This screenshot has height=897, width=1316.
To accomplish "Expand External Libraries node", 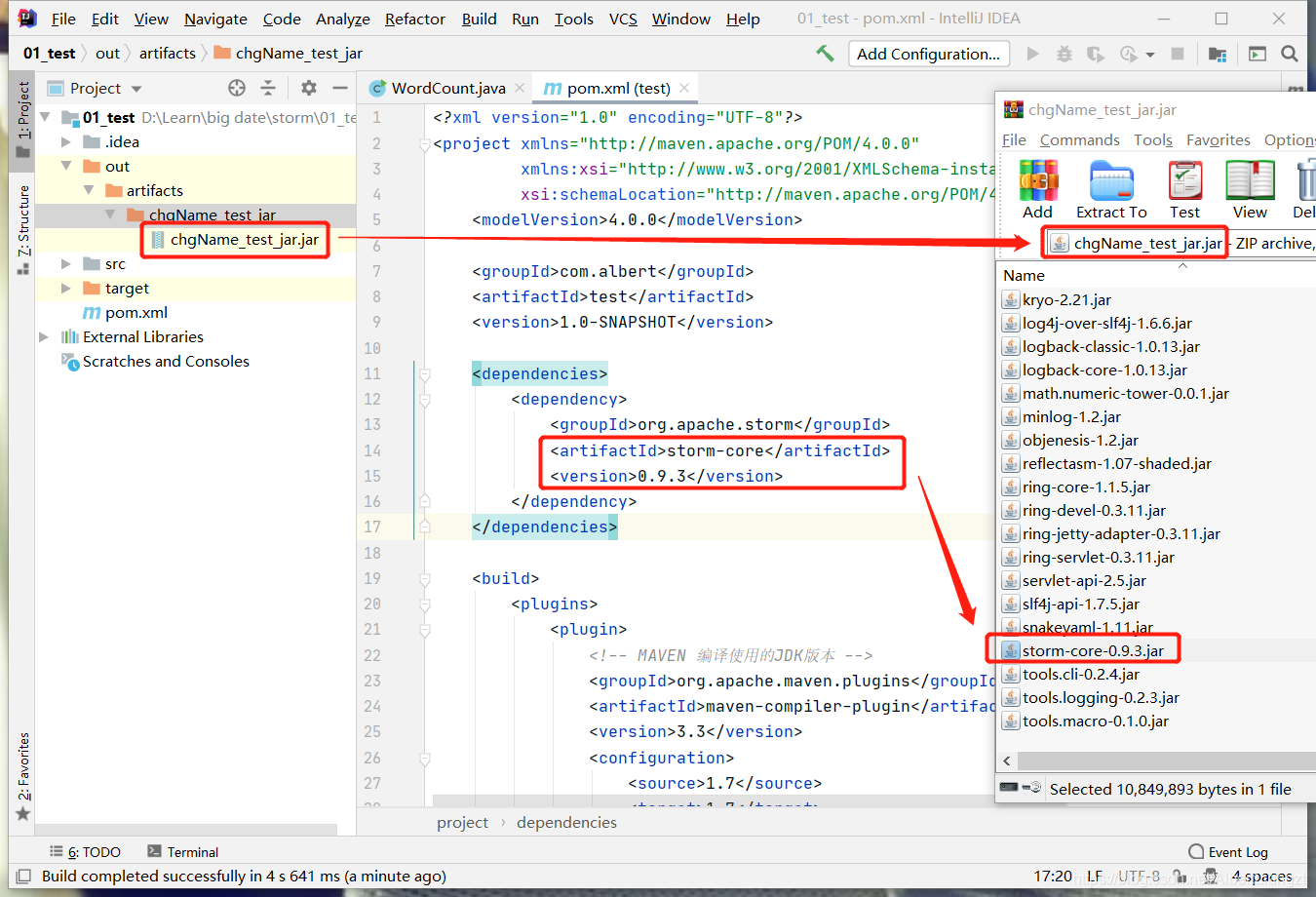I will [44, 336].
